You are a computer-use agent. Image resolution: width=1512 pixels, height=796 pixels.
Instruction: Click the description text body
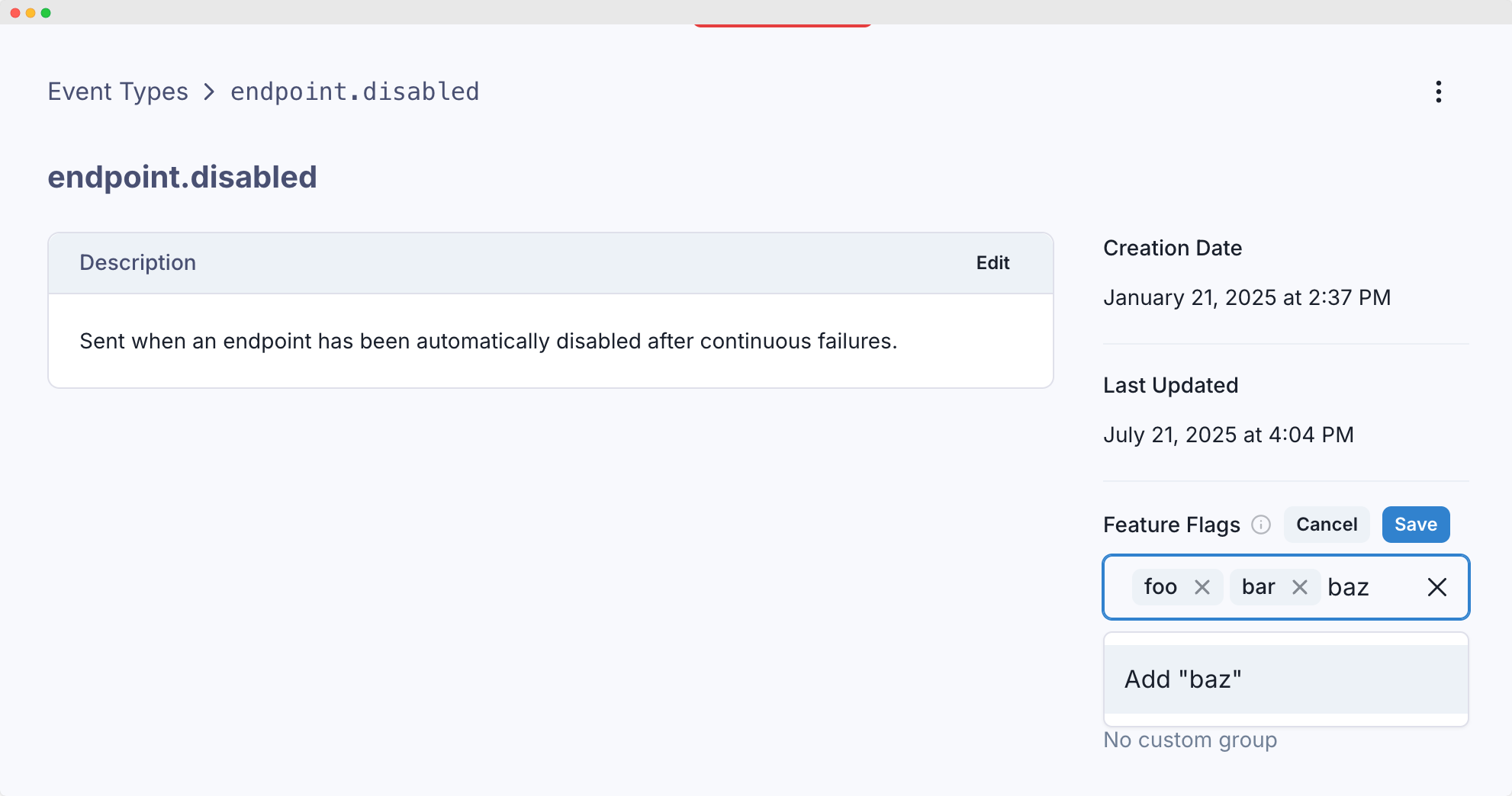tap(488, 341)
